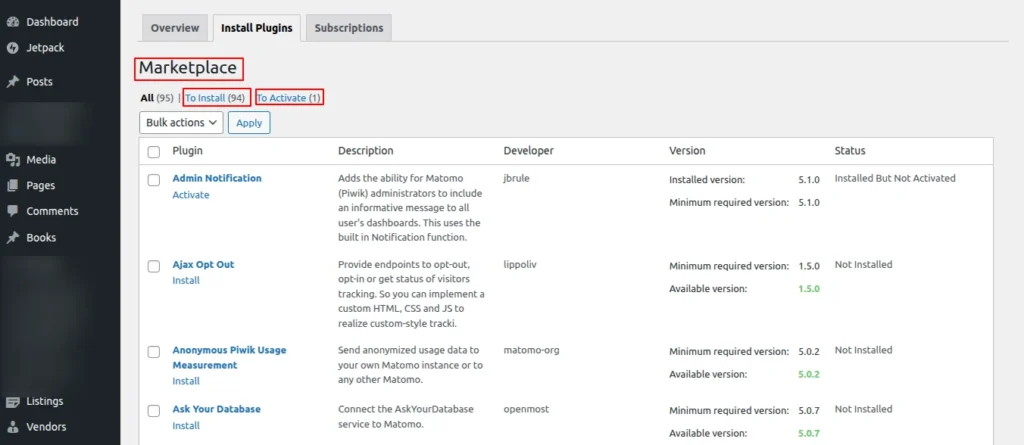1024x445 pixels.
Task: Select the Ask Your Database checkbox
Action: coord(154,410)
